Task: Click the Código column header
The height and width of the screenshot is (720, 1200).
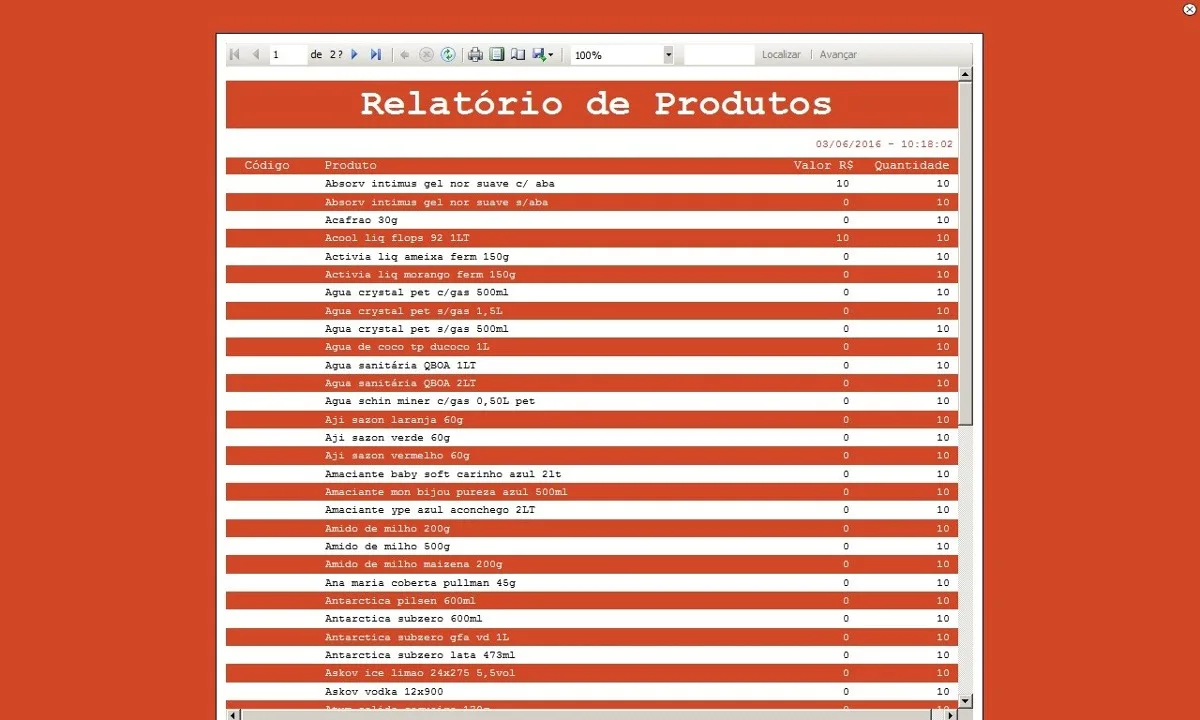Action: coord(267,165)
